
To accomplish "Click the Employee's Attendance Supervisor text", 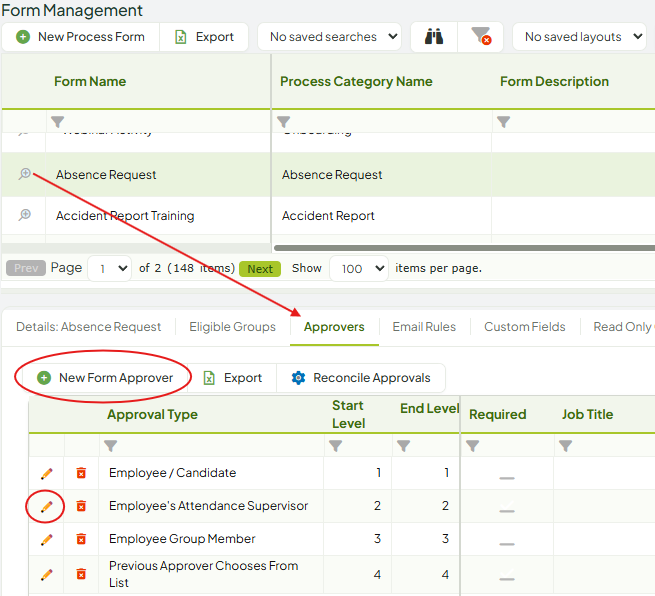I will pos(208,506).
